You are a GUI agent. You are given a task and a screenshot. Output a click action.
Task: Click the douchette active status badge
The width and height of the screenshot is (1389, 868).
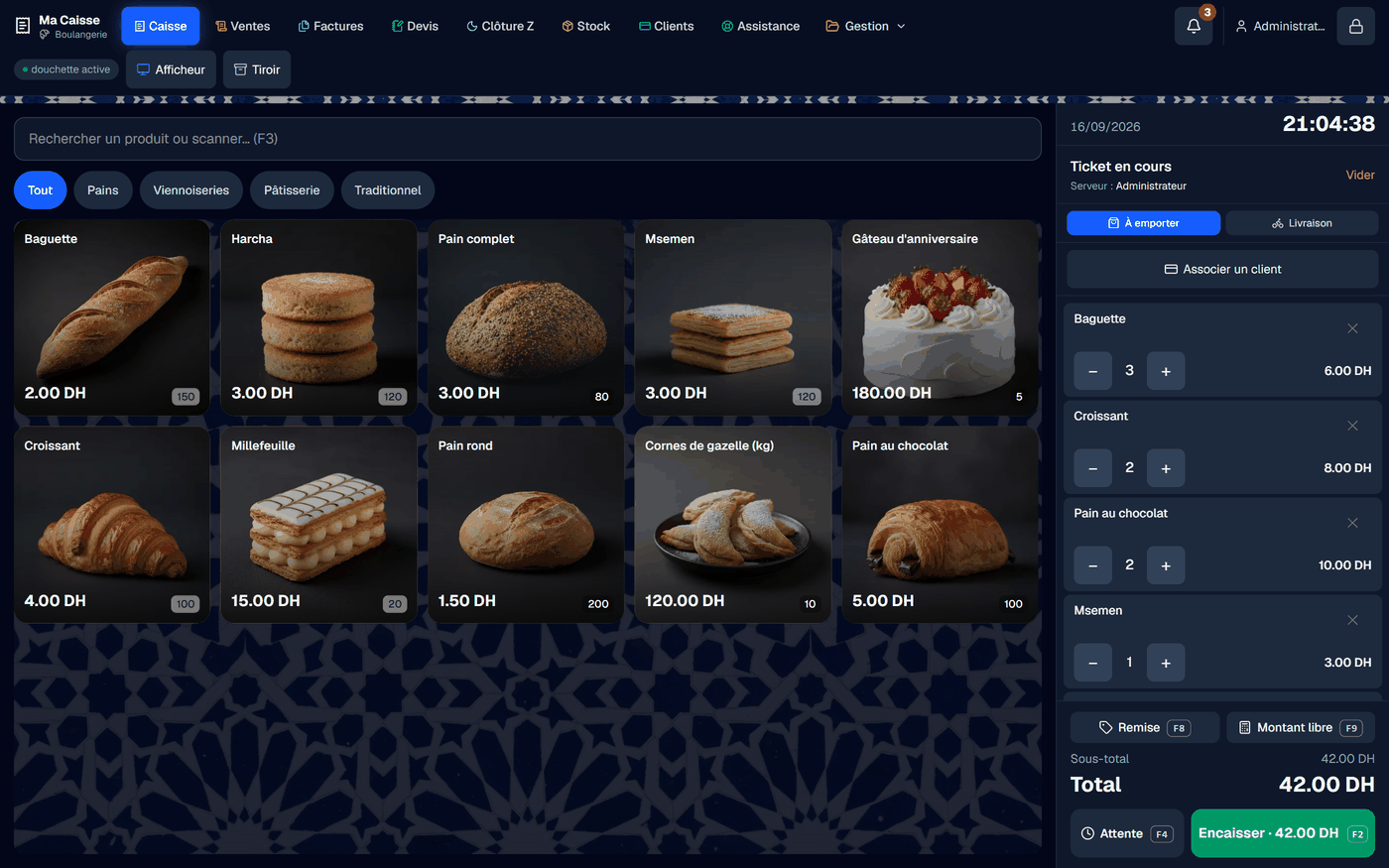tap(66, 69)
